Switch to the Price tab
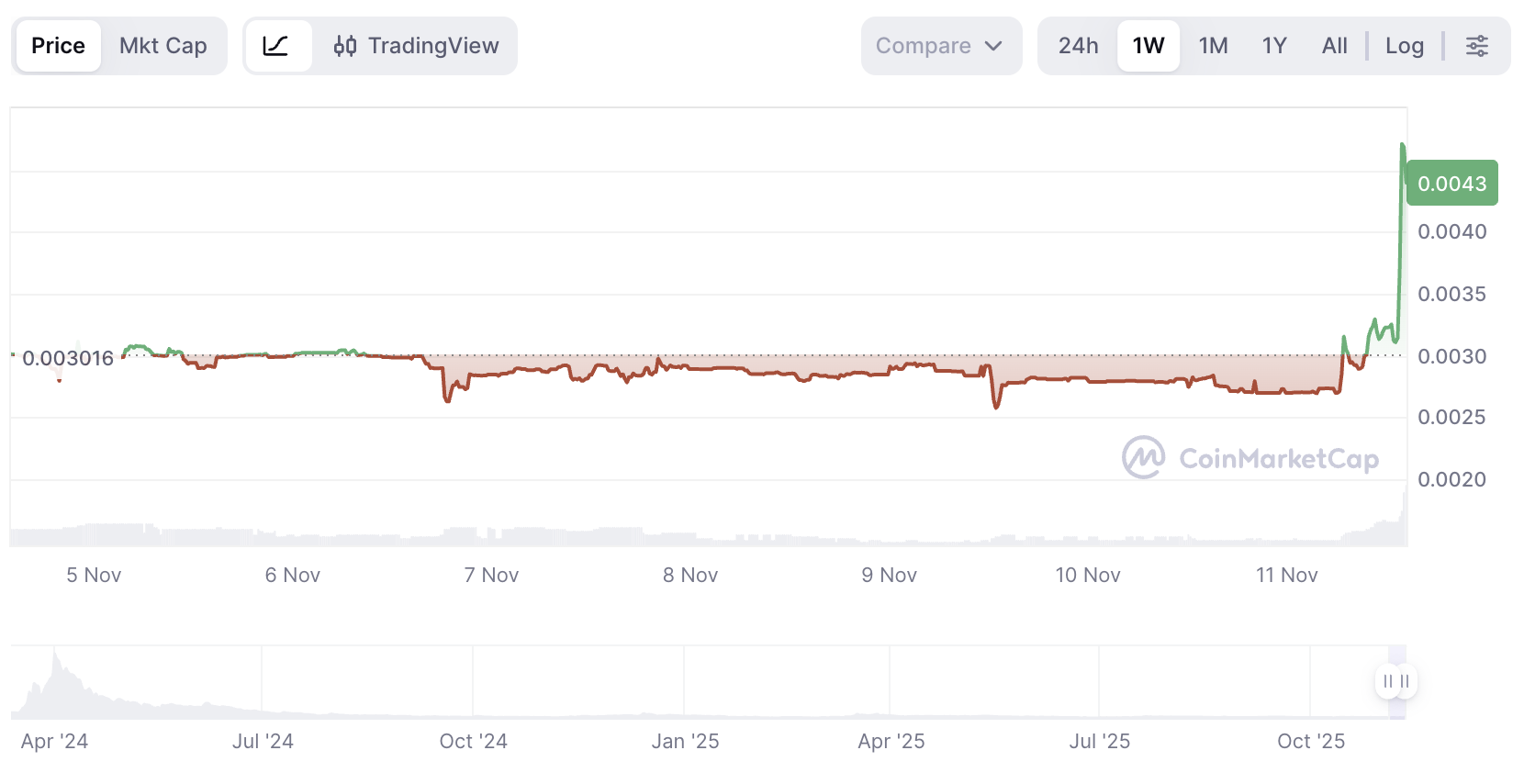Screen dimensions: 1524x784 click(x=58, y=46)
